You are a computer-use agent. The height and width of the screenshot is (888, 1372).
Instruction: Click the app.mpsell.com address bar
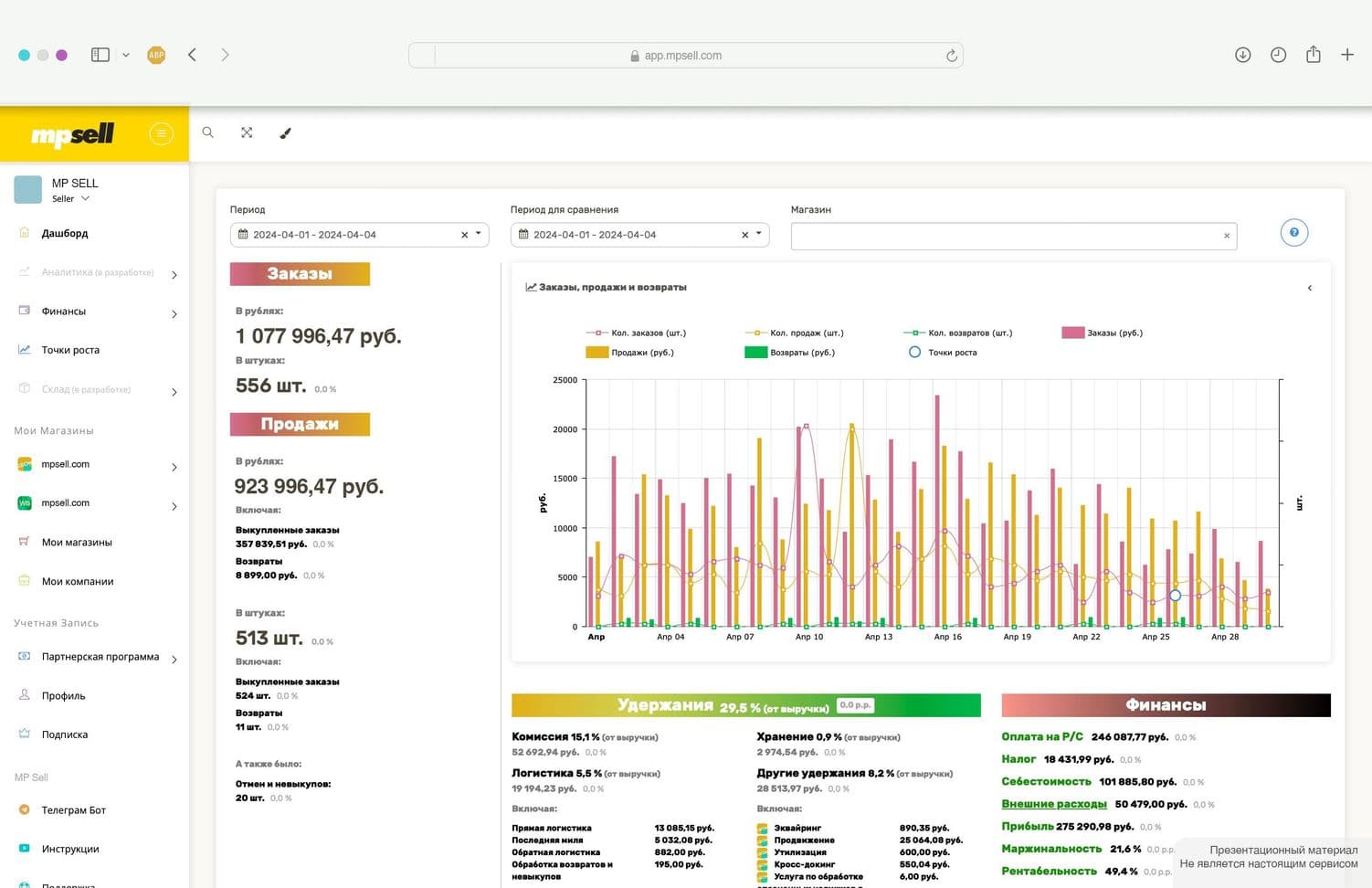(x=685, y=55)
